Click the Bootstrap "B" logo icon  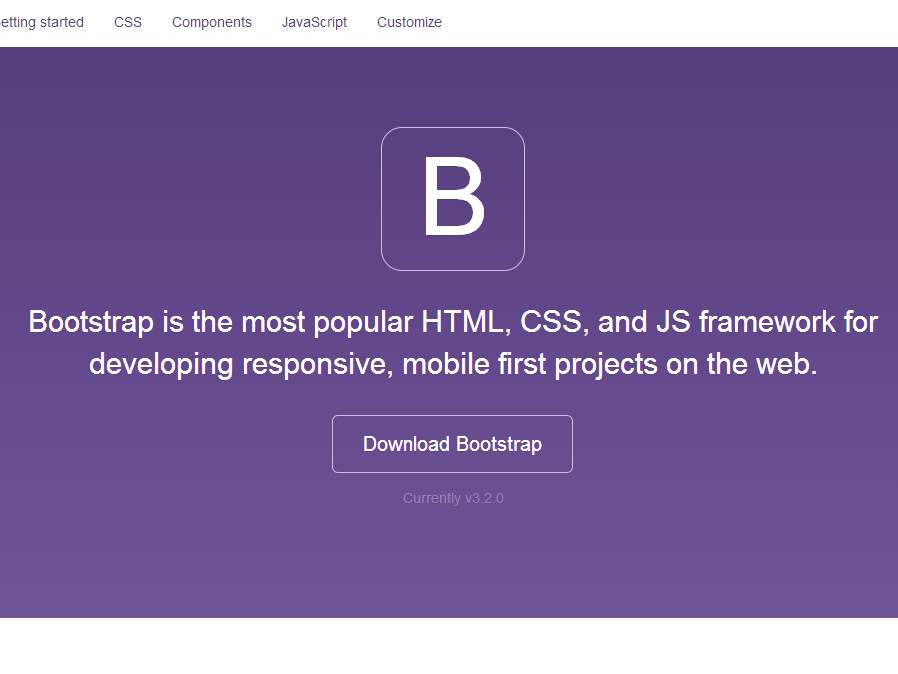click(x=452, y=198)
